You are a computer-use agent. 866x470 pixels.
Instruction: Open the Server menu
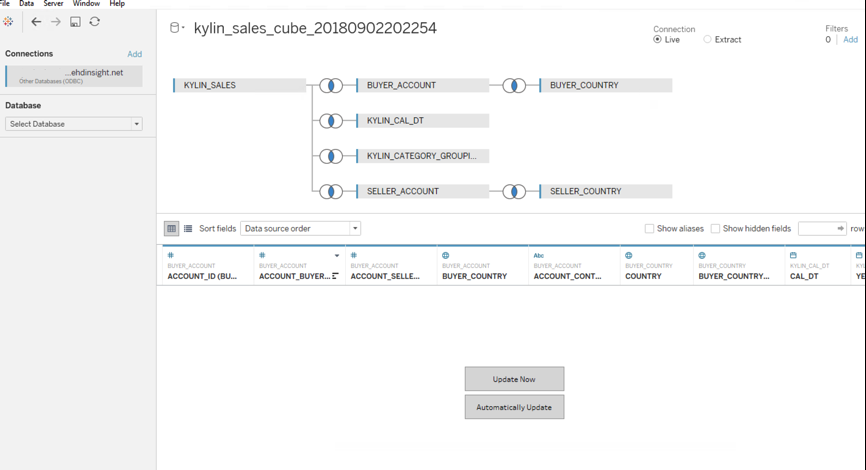click(53, 3)
